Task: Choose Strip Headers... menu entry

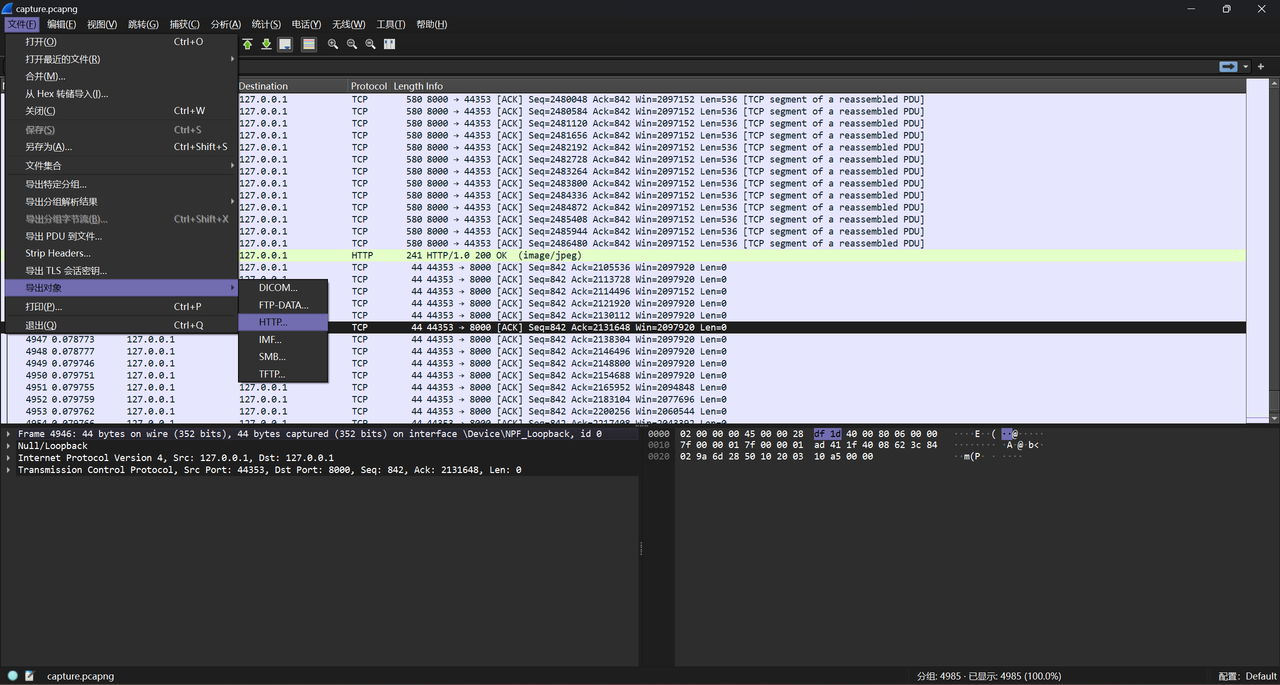Action: point(121,253)
